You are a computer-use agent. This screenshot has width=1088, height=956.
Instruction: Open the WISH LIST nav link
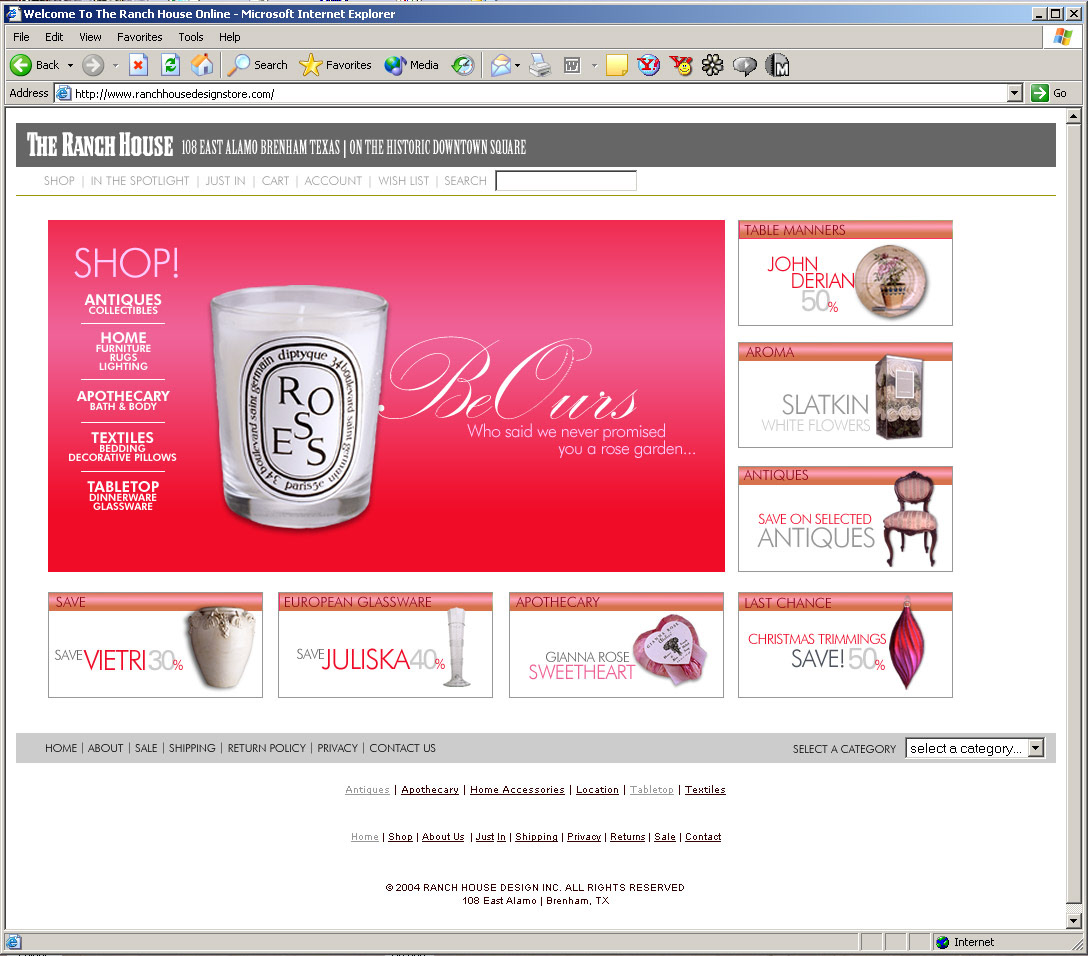[x=404, y=181]
